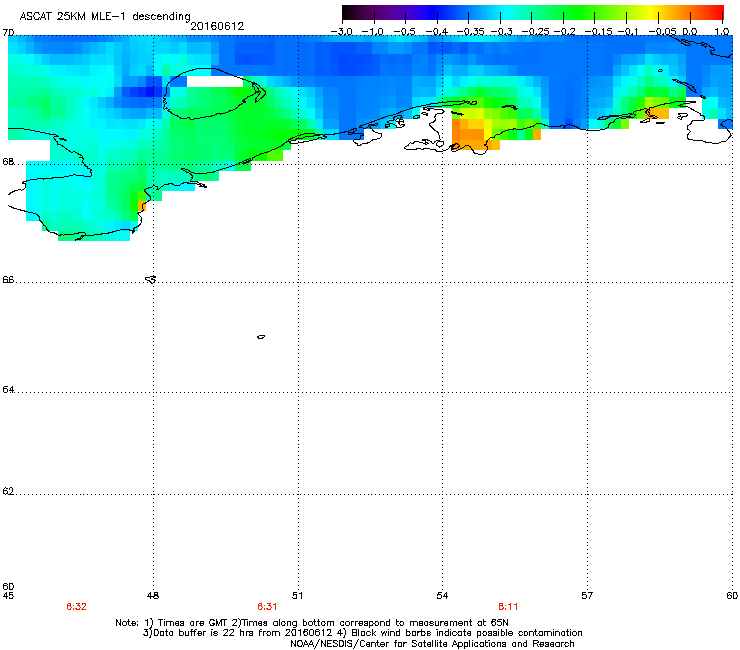Click the -0.5 label on the color scale
Viewport: 740px width, 650px height.
click(x=404, y=32)
